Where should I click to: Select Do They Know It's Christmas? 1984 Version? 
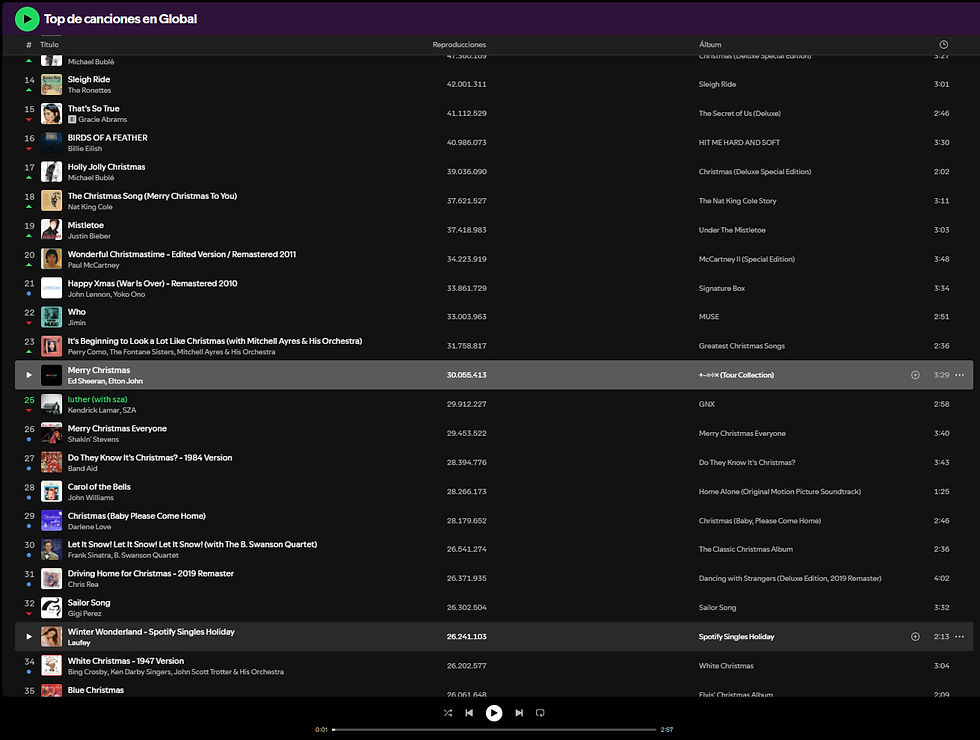(150, 458)
